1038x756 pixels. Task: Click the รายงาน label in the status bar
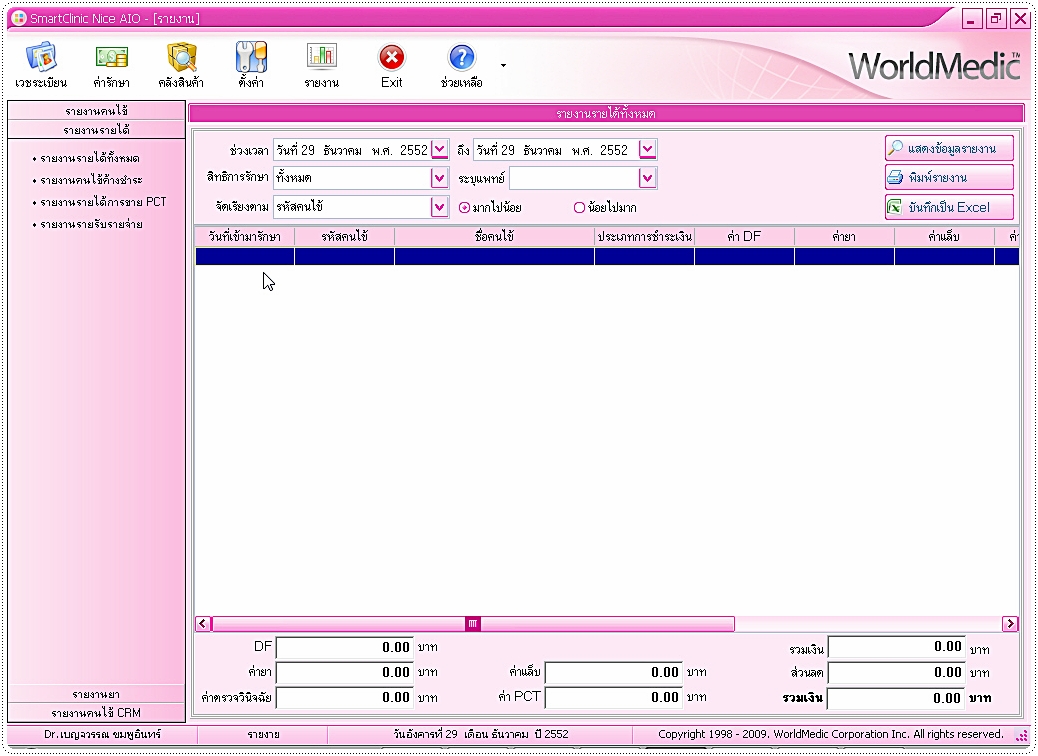(263, 734)
